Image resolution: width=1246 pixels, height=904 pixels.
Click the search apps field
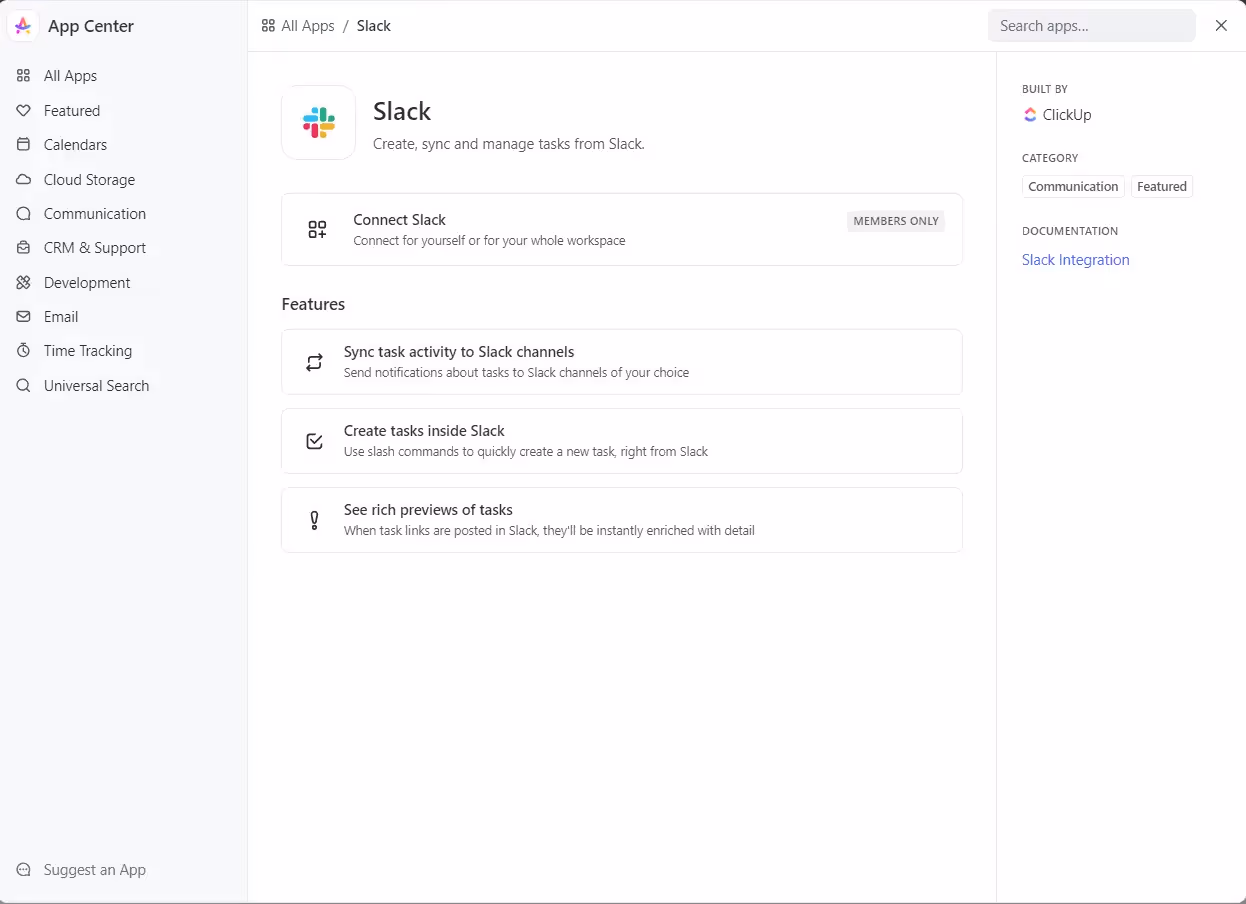pyautogui.click(x=1091, y=25)
